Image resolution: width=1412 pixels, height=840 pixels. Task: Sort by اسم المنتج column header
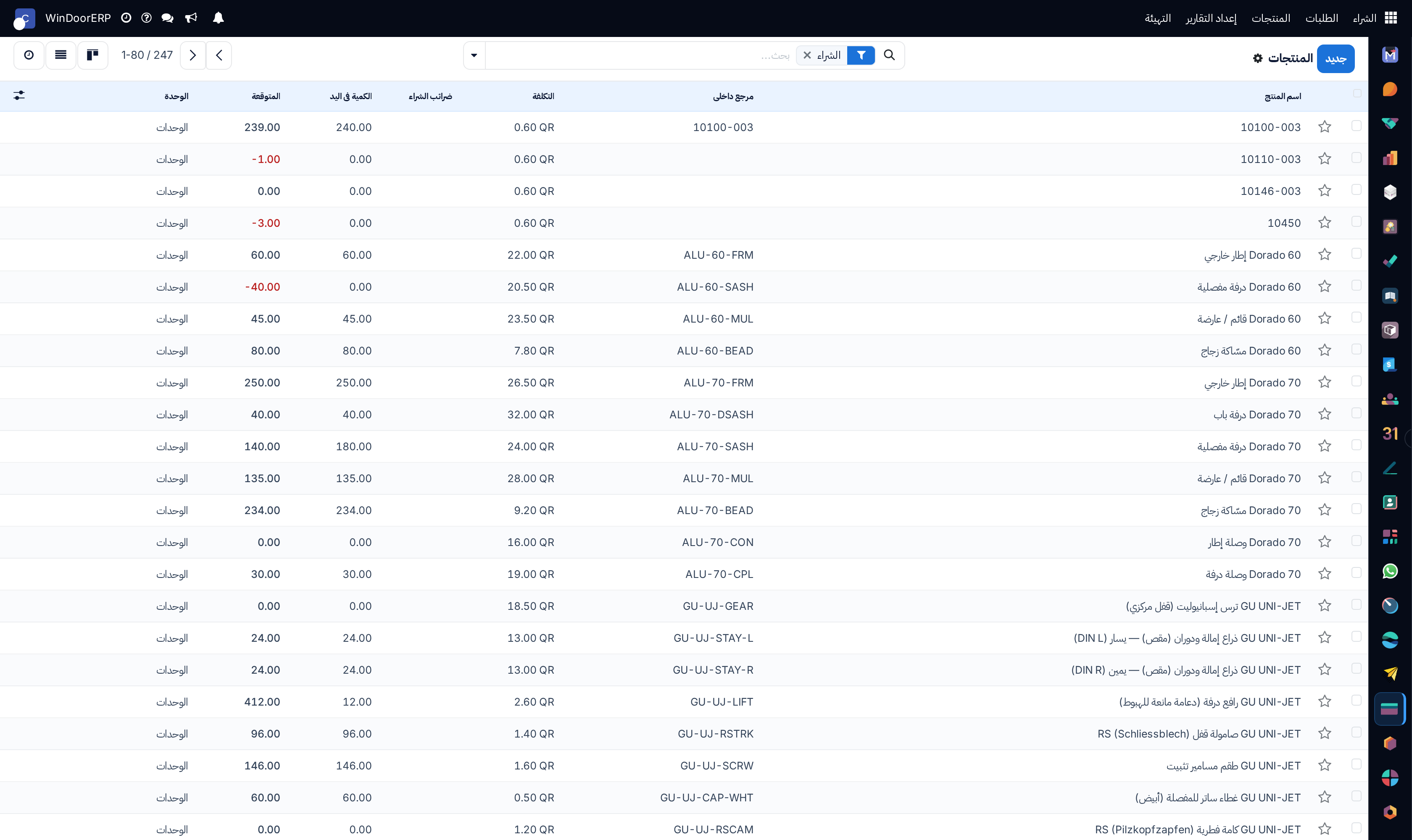[x=1282, y=96]
